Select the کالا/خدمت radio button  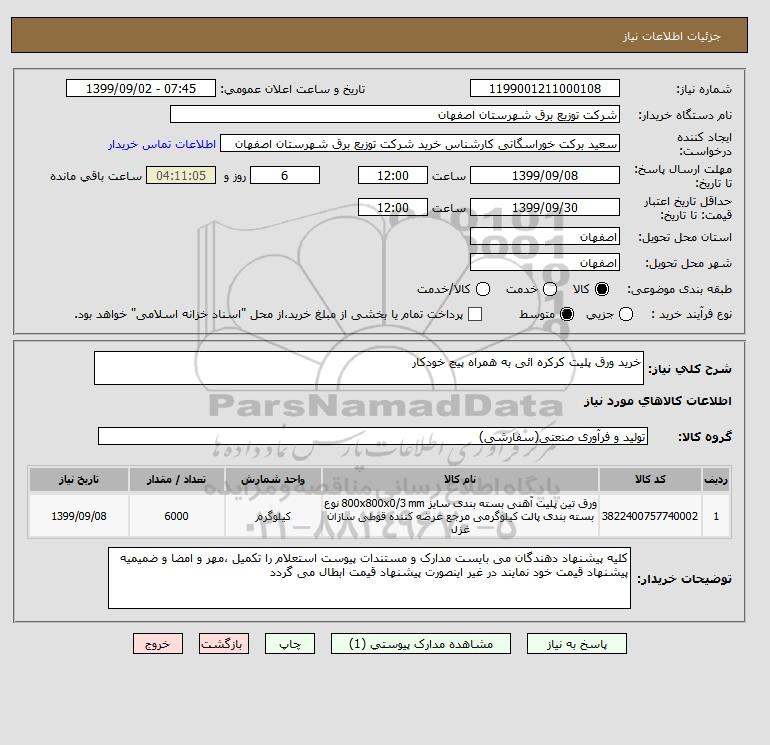pos(483,289)
